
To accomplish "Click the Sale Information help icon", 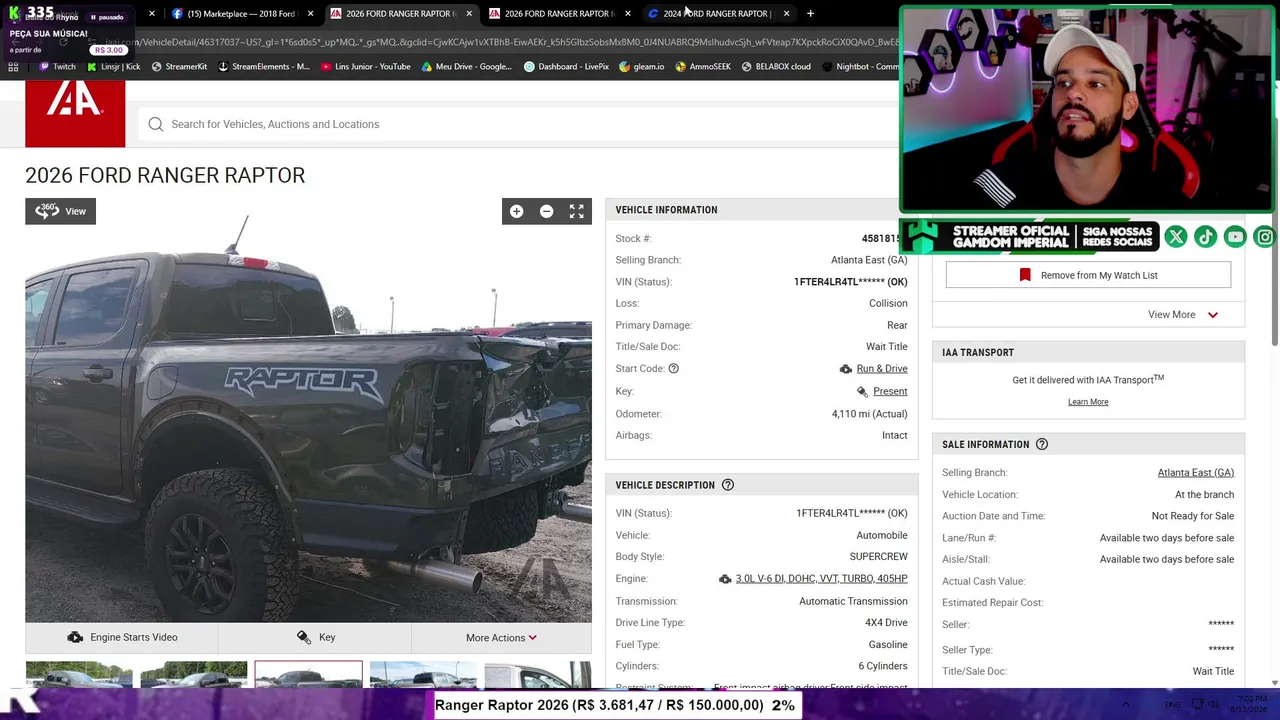I will click(x=1041, y=444).
